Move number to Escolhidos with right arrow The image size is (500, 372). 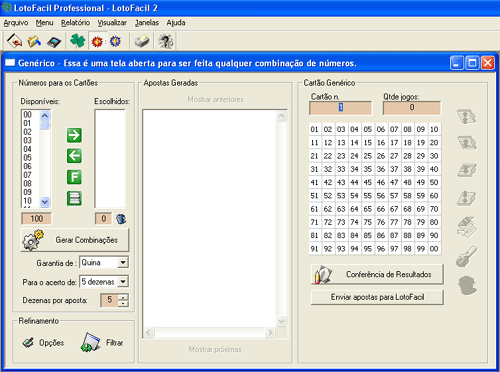[x=74, y=135]
